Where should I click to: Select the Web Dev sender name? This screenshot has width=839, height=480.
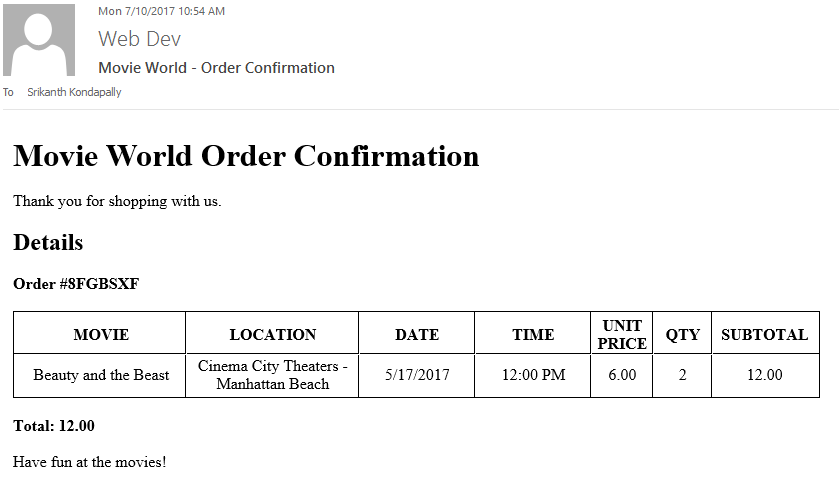tap(139, 39)
